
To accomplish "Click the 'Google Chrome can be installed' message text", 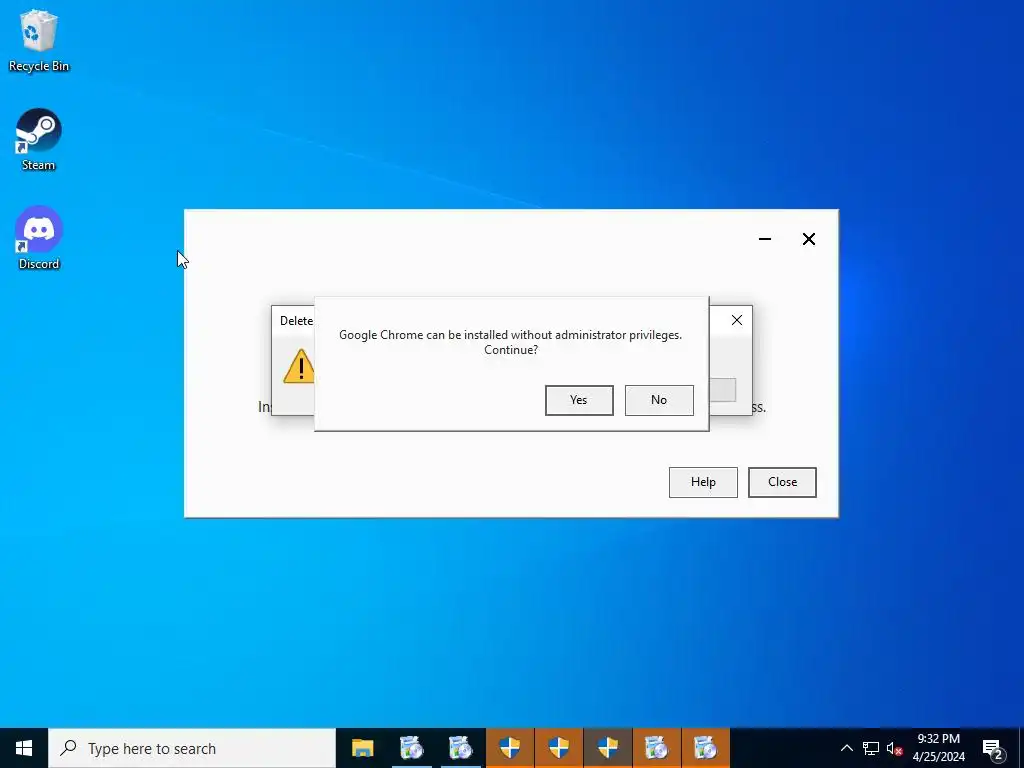I will coord(511,342).
